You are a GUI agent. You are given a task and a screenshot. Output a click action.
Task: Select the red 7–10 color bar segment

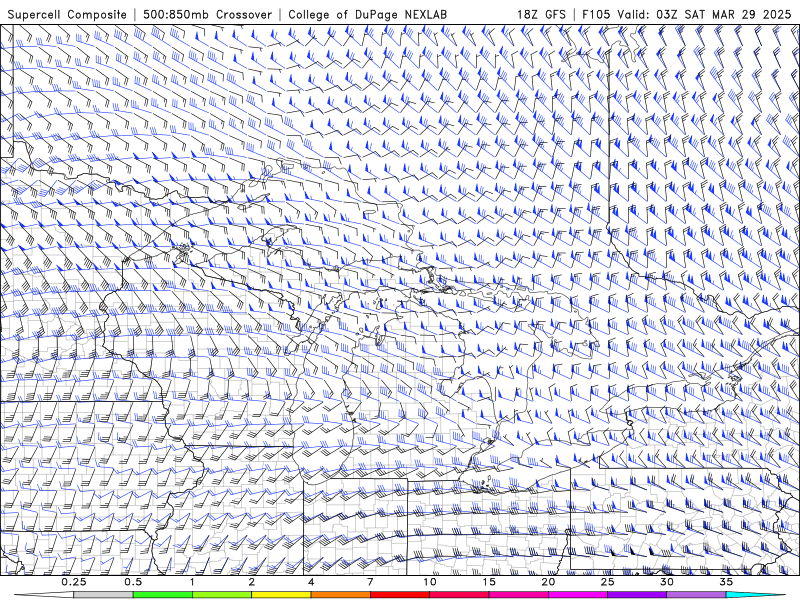400,595
